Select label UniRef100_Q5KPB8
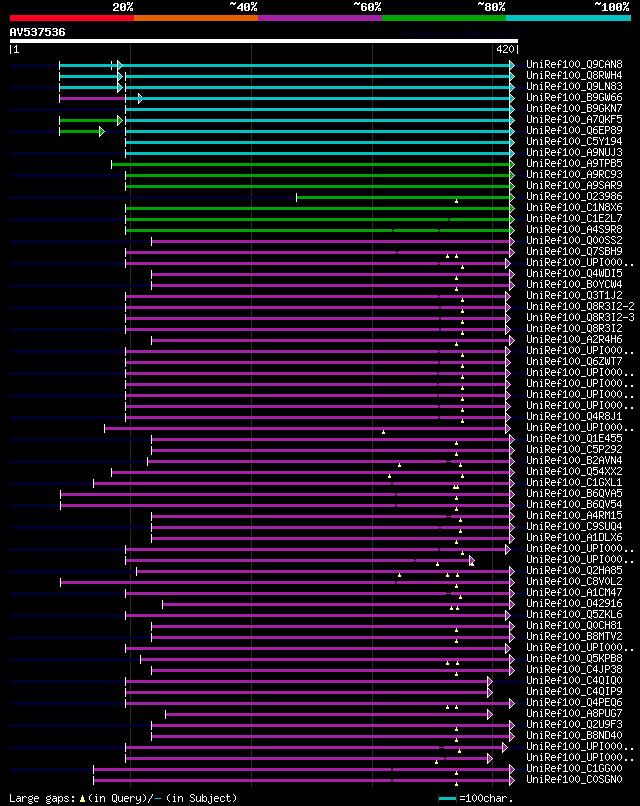Image resolution: width=640 pixels, height=806 pixels. (574, 658)
